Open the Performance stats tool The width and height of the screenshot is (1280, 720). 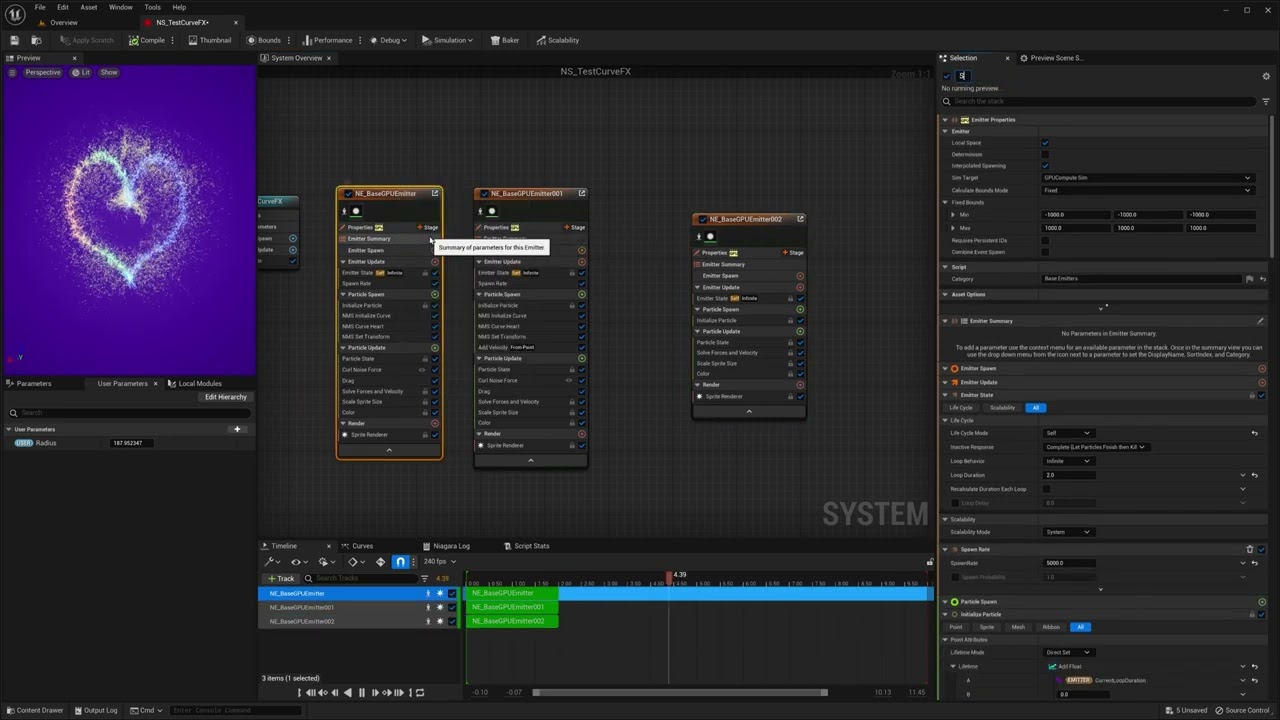[x=327, y=40]
